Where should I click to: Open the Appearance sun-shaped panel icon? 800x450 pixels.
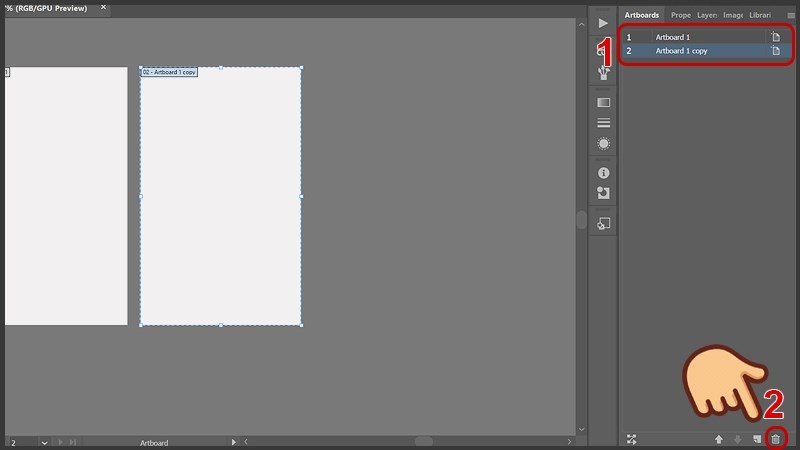pos(603,144)
